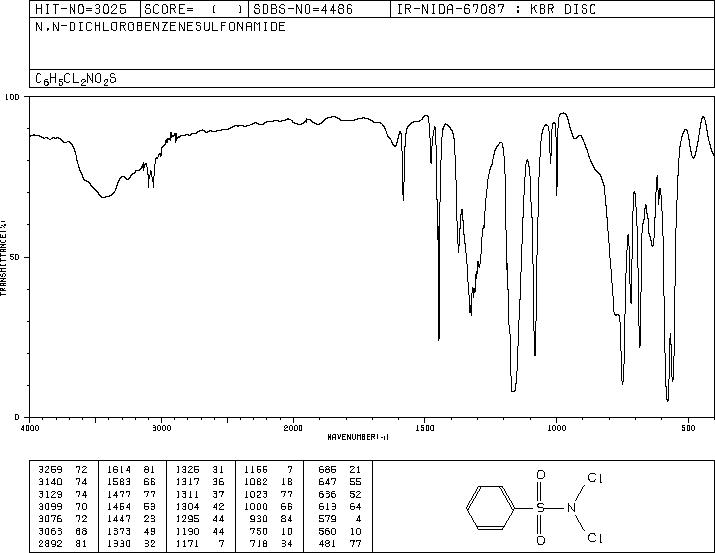The image size is (715, 553).
Task: Click the 1166 peak entry in the table
Action: [x=268, y=469]
